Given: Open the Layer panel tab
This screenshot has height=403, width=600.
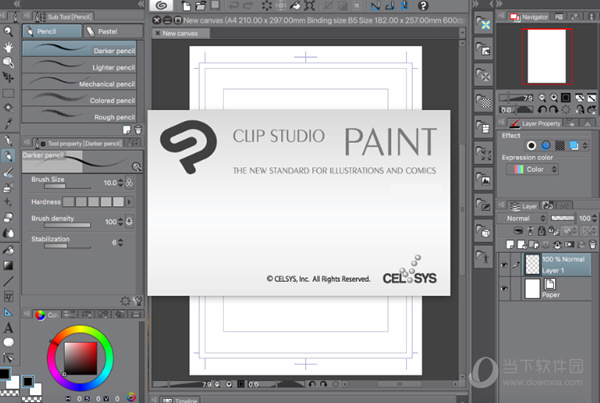Looking at the screenshot, I should (x=523, y=206).
